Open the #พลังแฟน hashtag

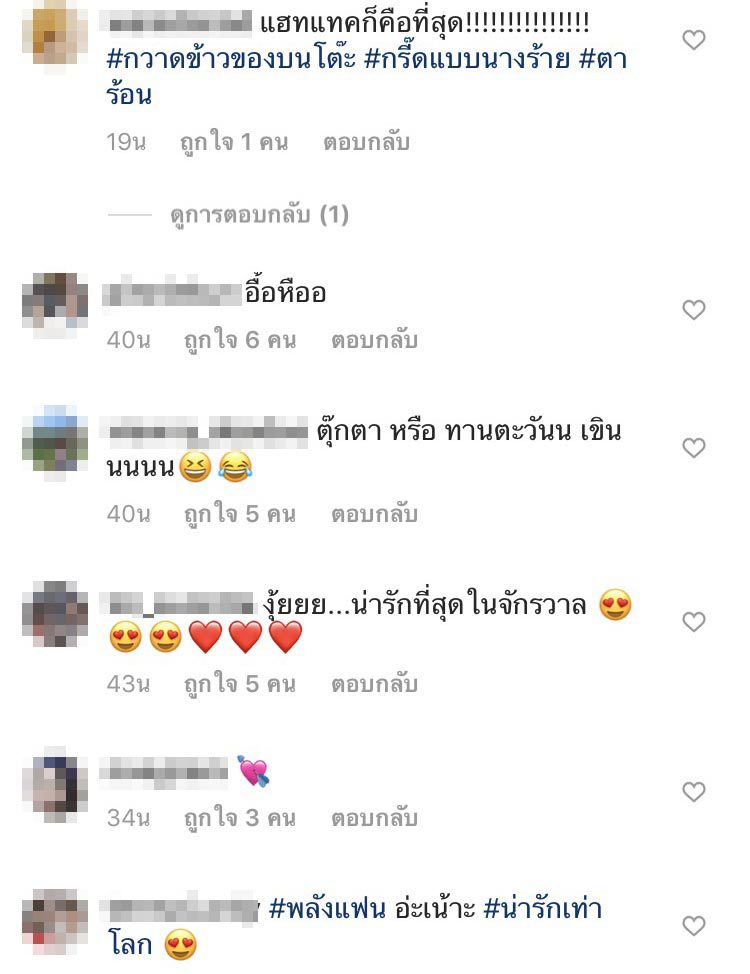(x=327, y=909)
